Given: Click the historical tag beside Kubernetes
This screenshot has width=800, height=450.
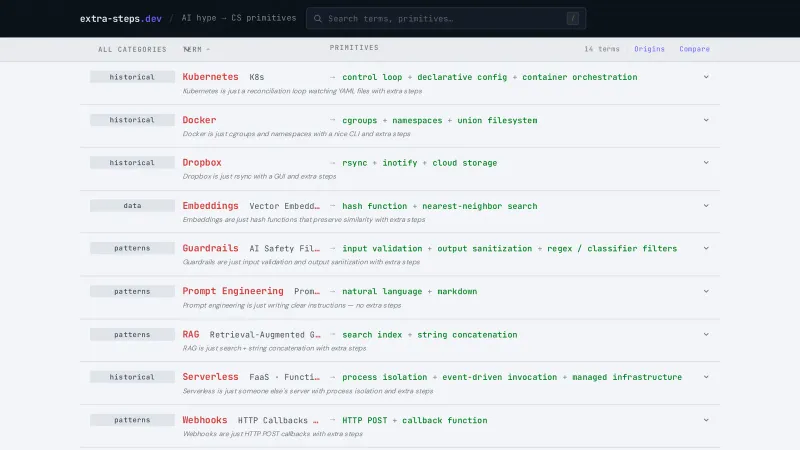Looking at the screenshot, I should coord(132,77).
